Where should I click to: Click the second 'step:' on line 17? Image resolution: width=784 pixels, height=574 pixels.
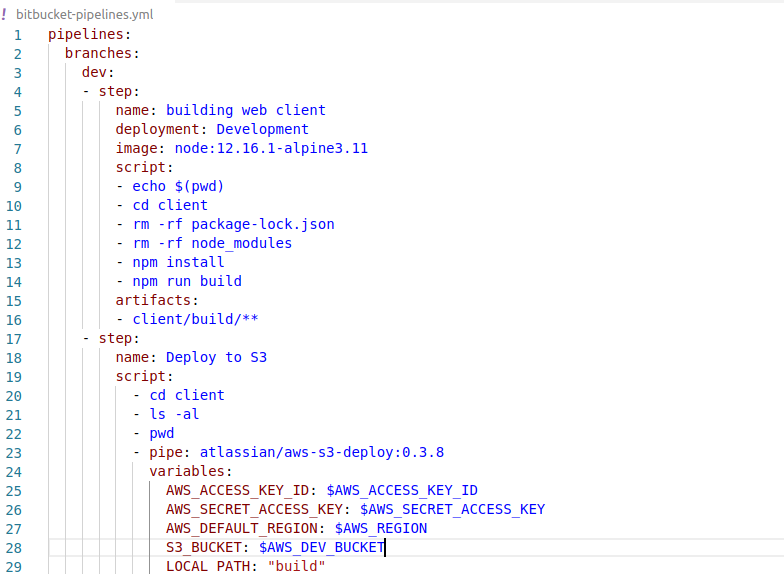coord(119,338)
